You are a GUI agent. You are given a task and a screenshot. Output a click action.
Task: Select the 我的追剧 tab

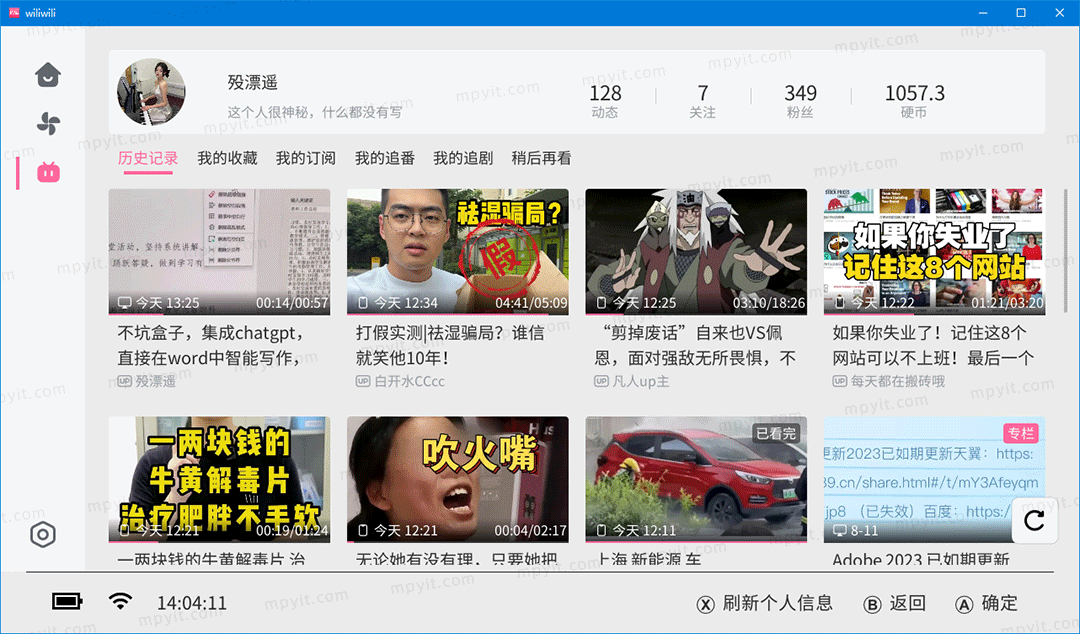(463, 158)
